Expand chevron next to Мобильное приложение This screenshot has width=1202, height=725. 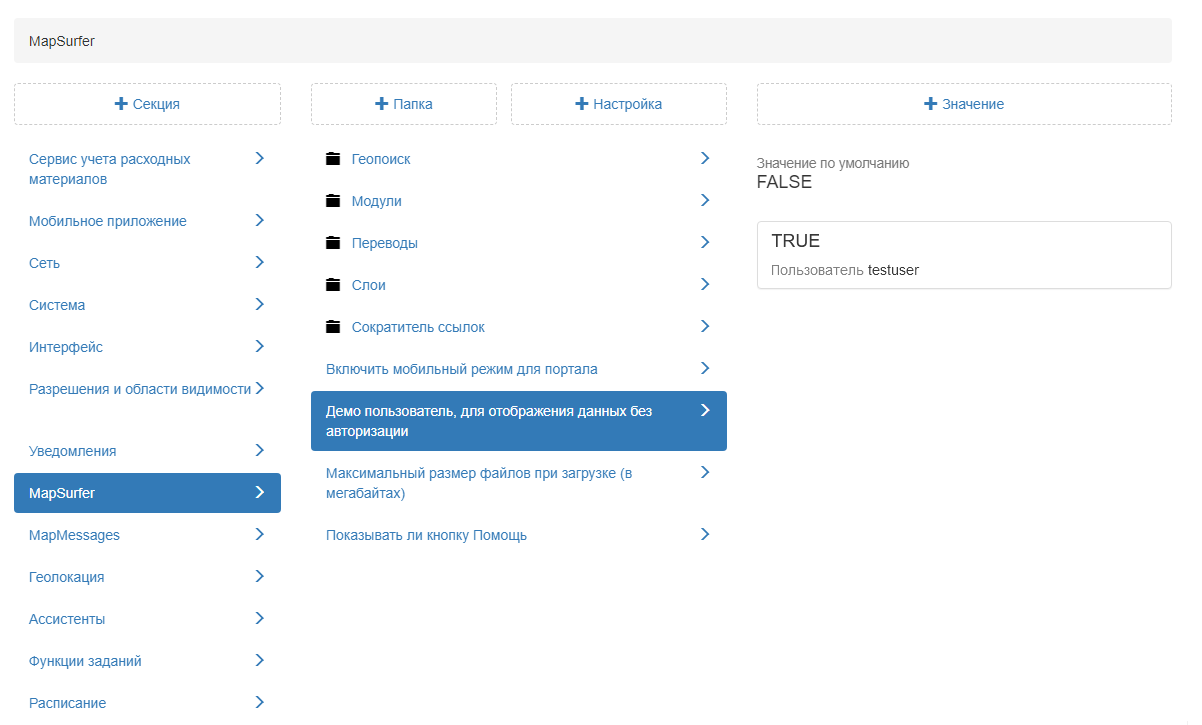[259, 220]
